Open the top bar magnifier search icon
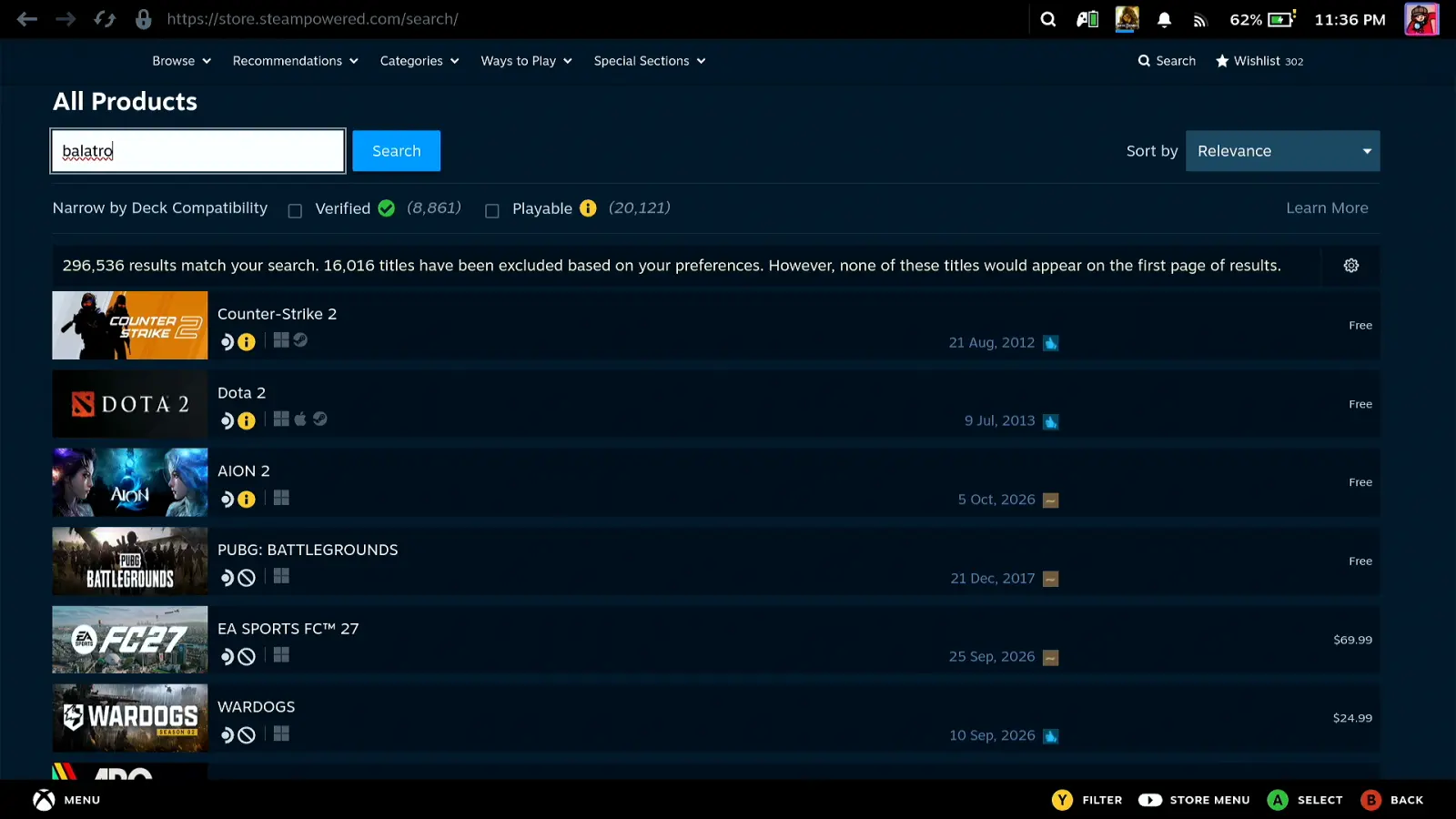Screen dimensions: 1456x819 (1048, 19)
